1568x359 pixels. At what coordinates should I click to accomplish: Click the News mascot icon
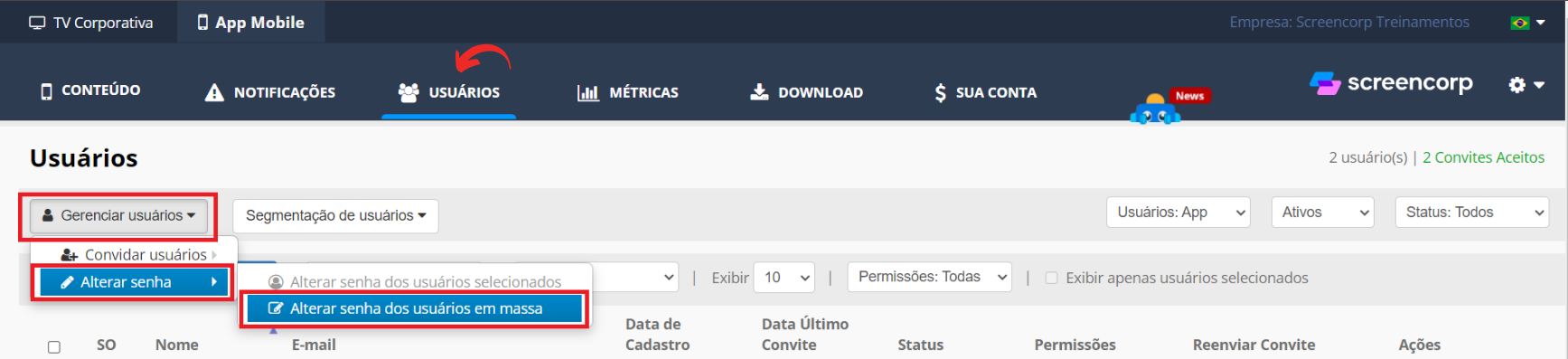(1156, 109)
